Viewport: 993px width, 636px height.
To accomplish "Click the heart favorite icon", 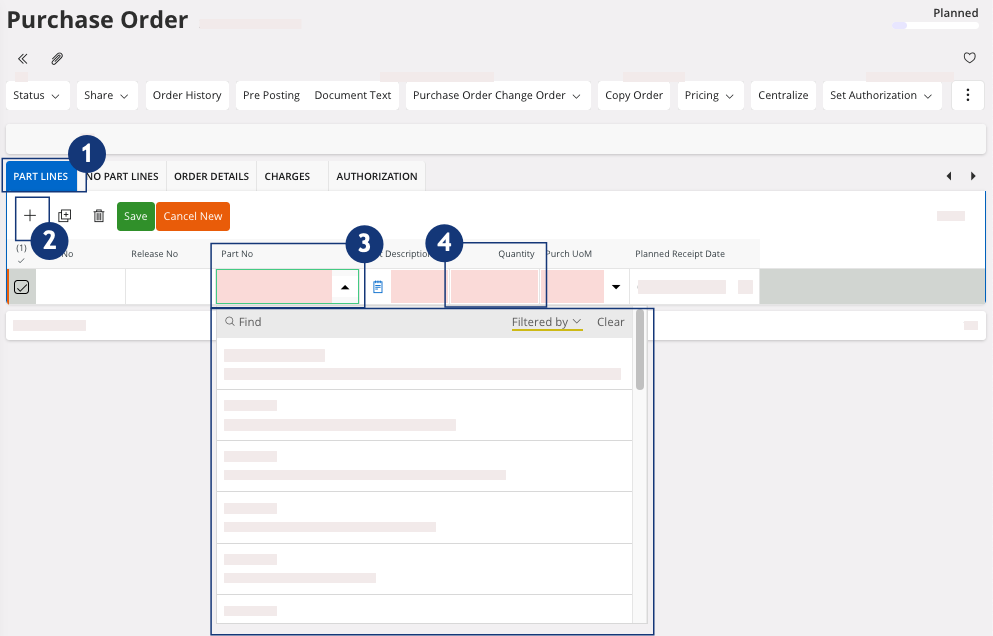I will [x=969, y=59].
